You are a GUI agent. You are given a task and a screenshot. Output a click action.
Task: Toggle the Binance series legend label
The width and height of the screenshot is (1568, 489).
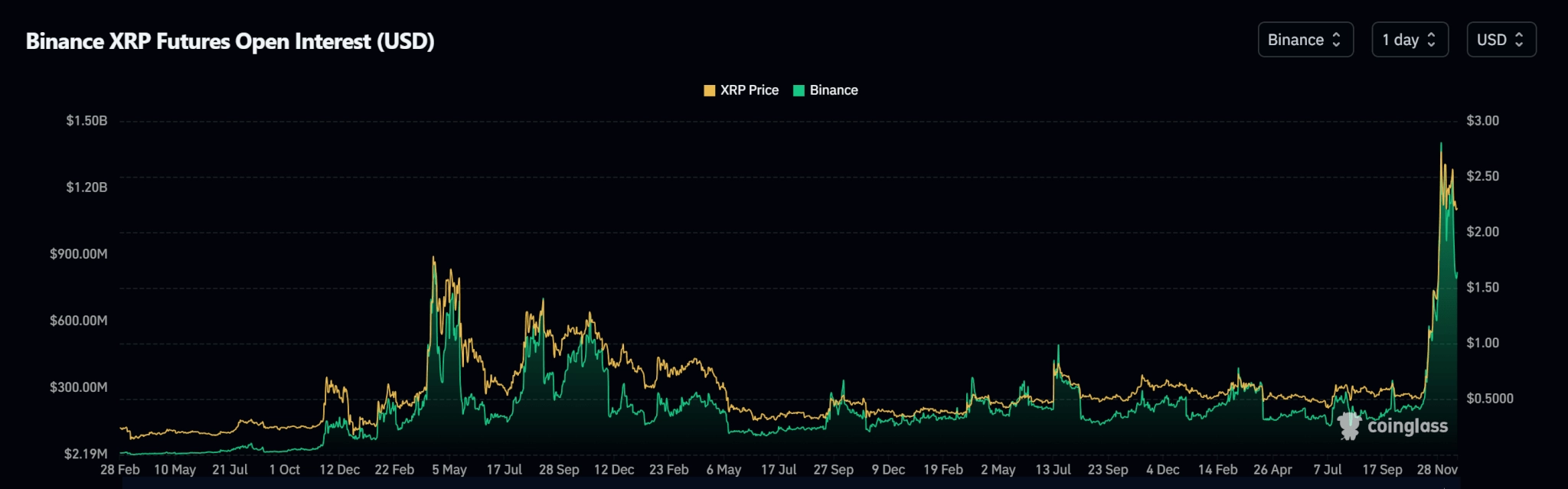click(x=834, y=90)
